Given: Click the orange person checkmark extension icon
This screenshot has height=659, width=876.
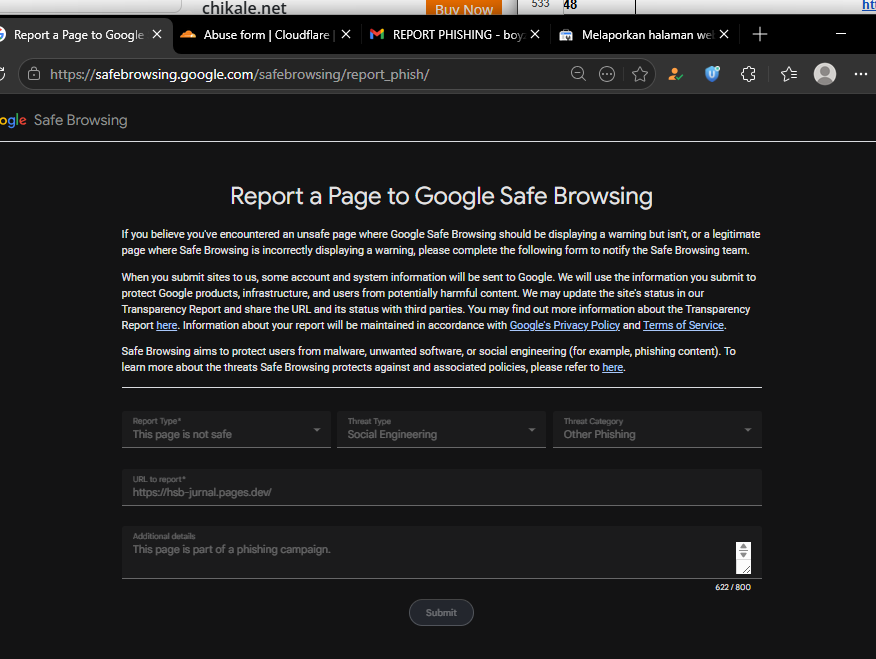Looking at the screenshot, I should click(675, 74).
